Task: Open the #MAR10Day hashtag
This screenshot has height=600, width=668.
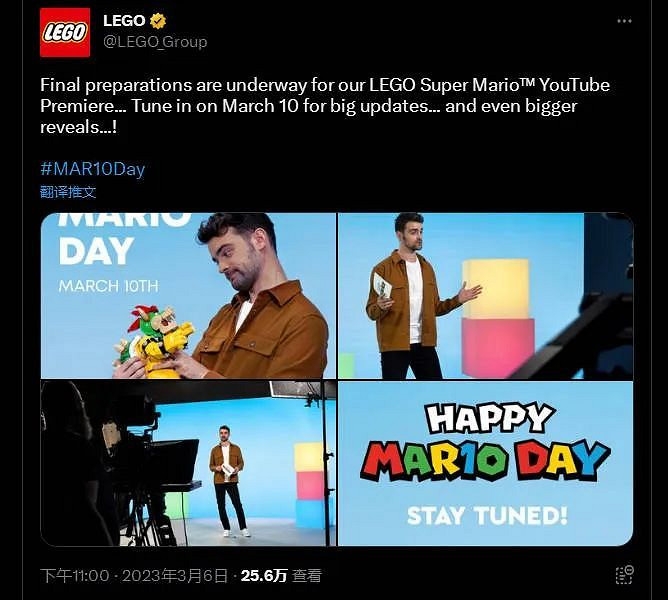Action: point(92,169)
